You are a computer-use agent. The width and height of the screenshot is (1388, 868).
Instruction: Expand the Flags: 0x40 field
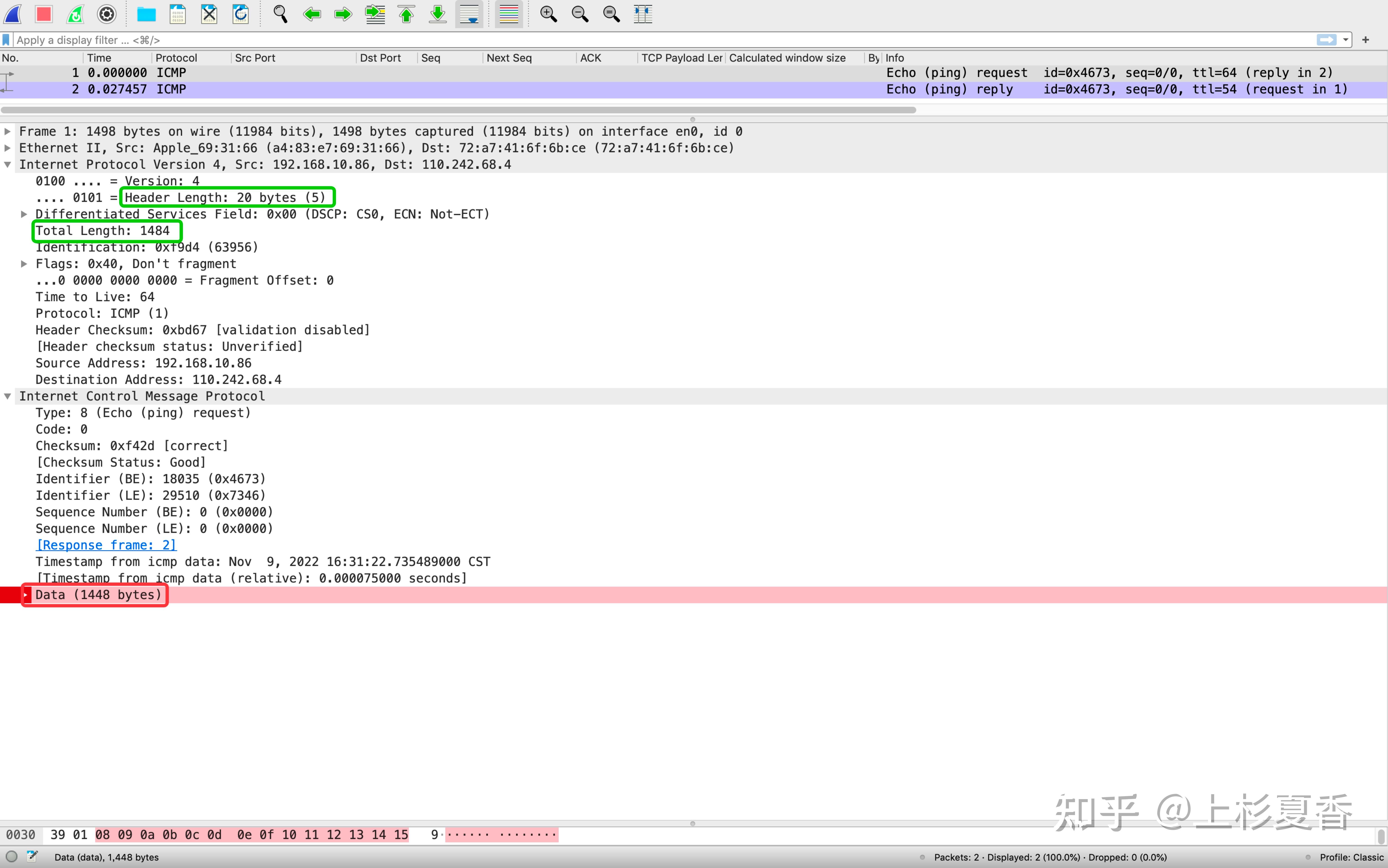24,264
